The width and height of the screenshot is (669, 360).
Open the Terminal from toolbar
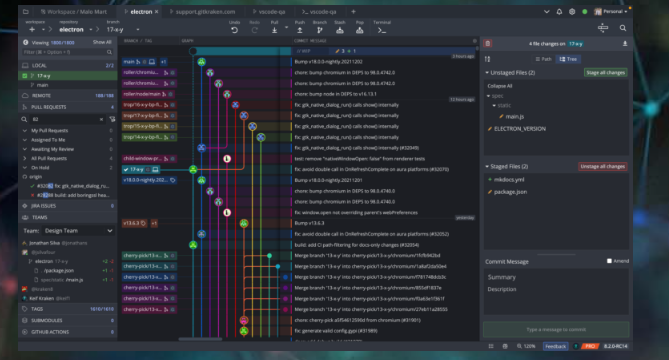[x=382, y=30]
